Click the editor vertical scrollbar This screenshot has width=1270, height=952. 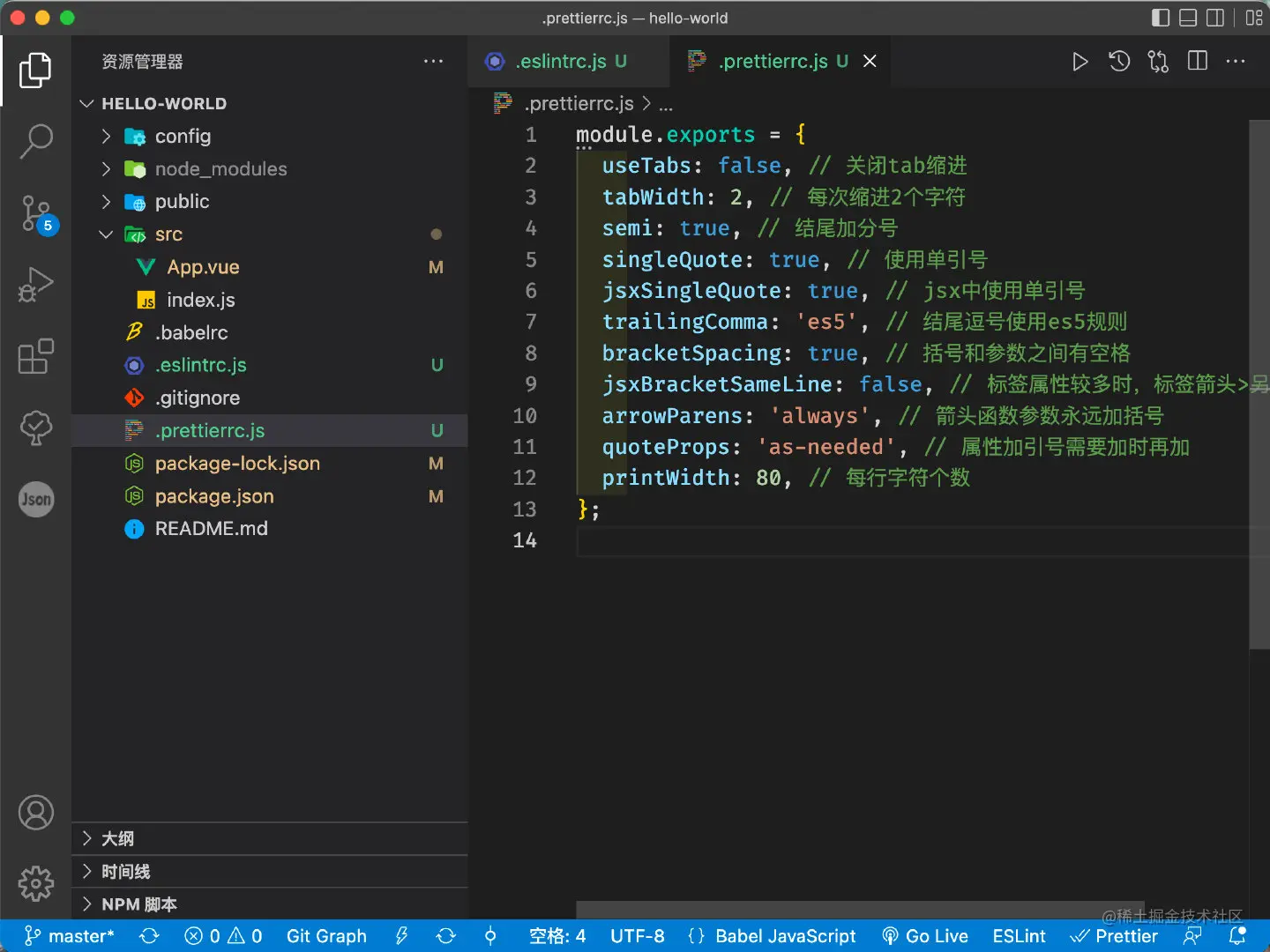point(1259,385)
